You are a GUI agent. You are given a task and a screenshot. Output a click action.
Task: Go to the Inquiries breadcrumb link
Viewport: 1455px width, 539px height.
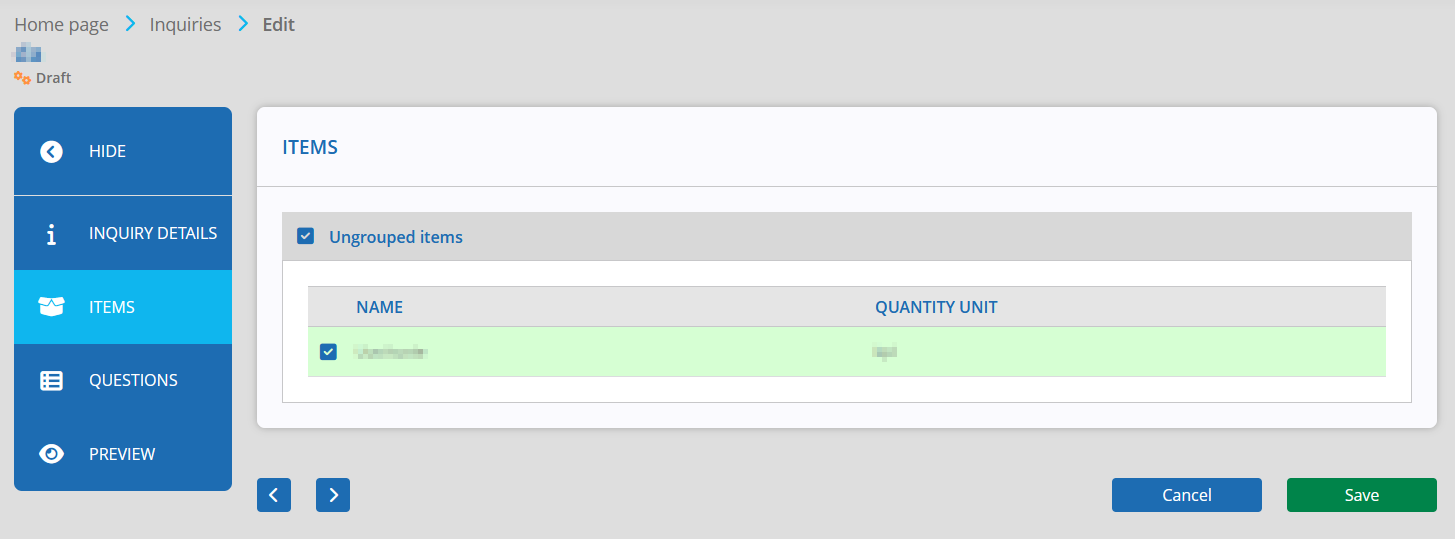coord(185,25)
